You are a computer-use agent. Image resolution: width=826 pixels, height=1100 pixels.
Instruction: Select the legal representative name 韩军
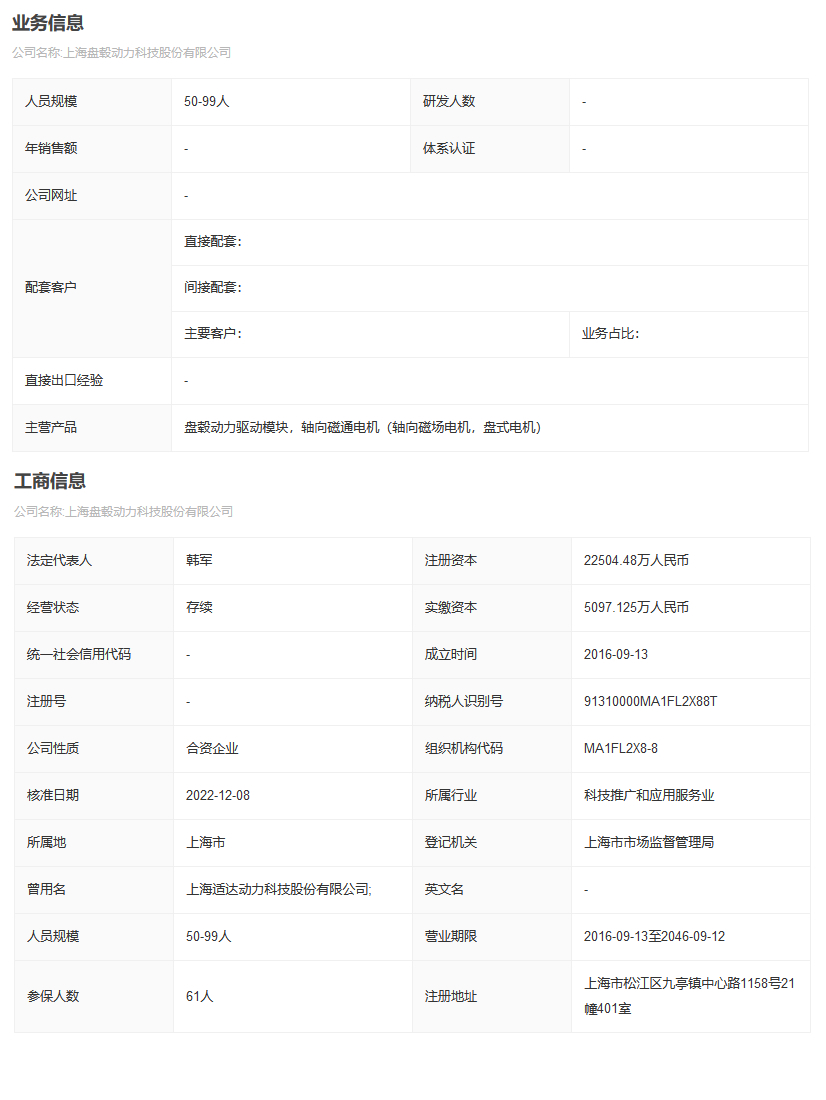[199, 561]
